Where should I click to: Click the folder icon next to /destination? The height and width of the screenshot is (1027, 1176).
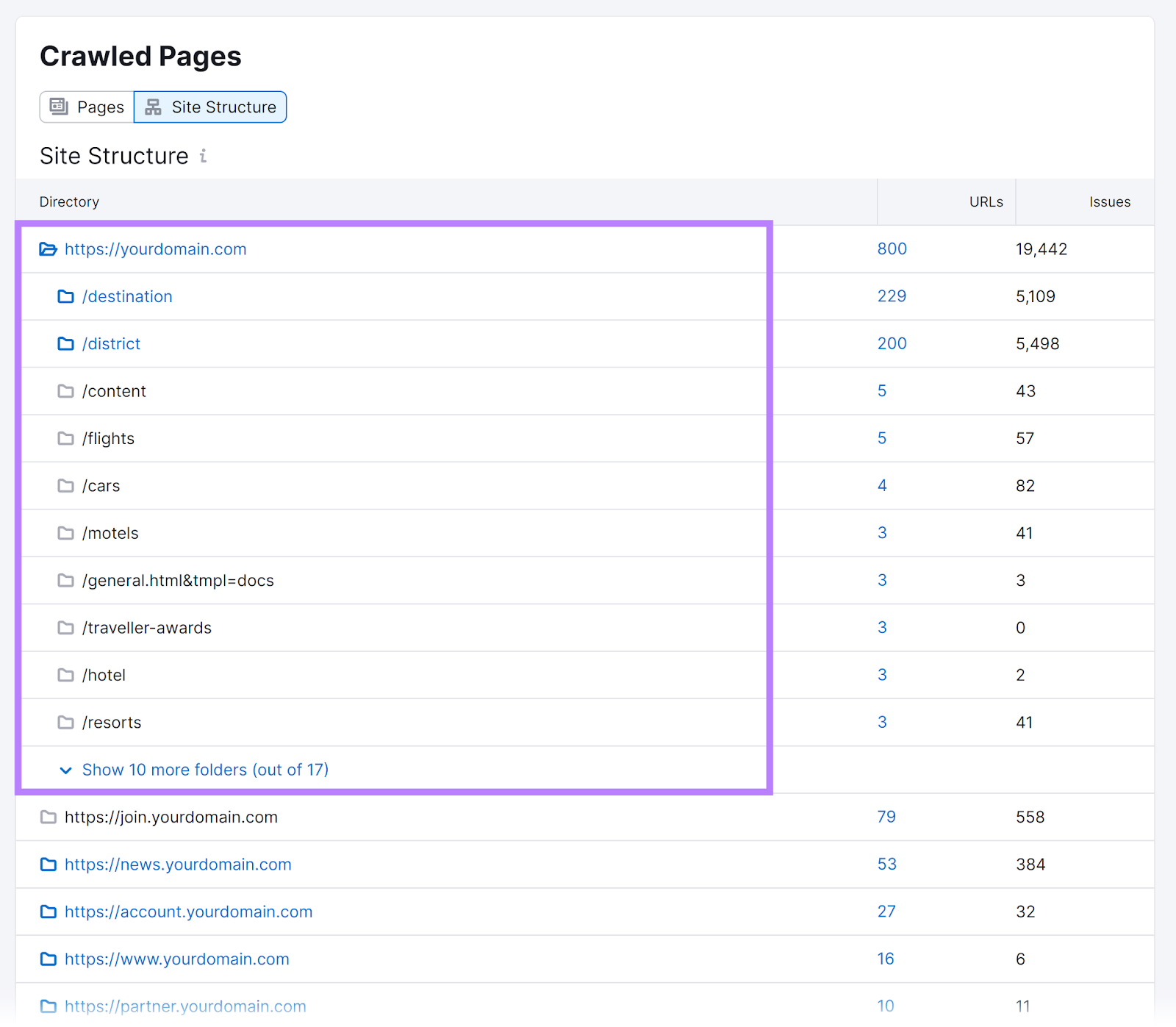coord(65,296)
